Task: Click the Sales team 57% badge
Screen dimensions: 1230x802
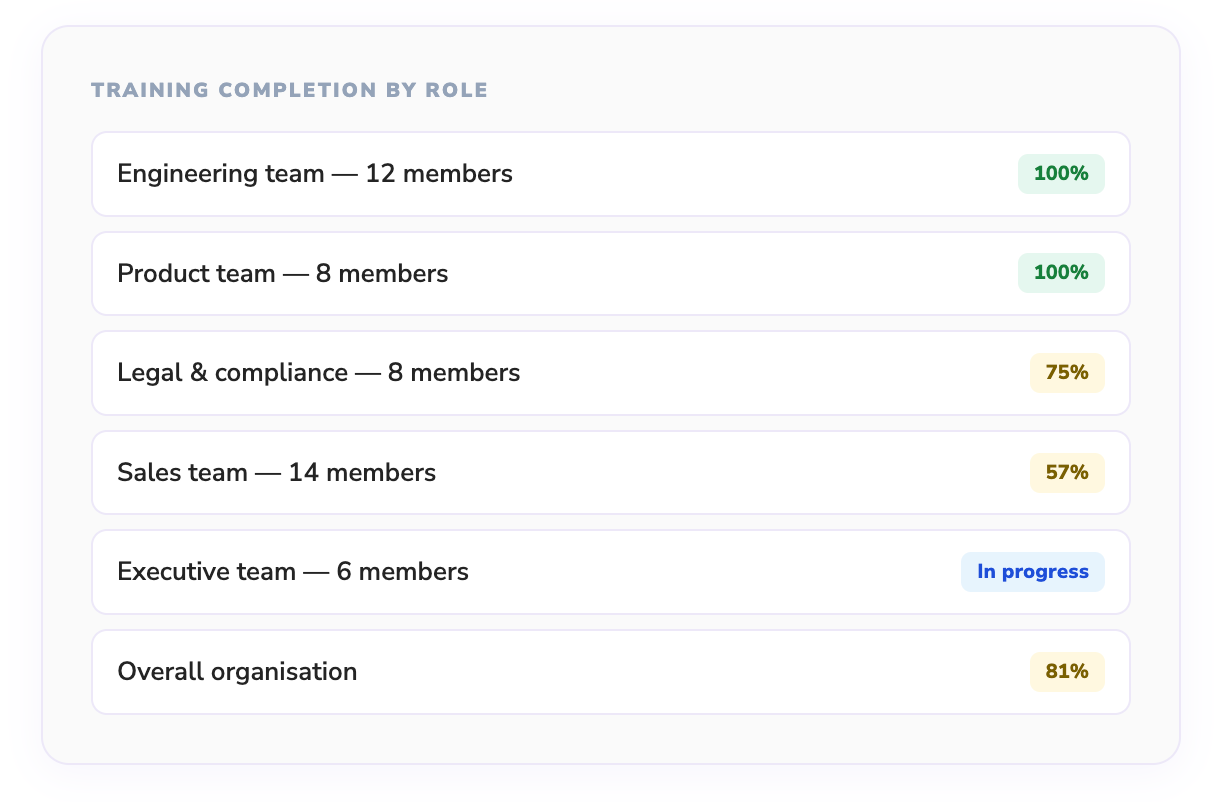Action: pos(1067,472)
